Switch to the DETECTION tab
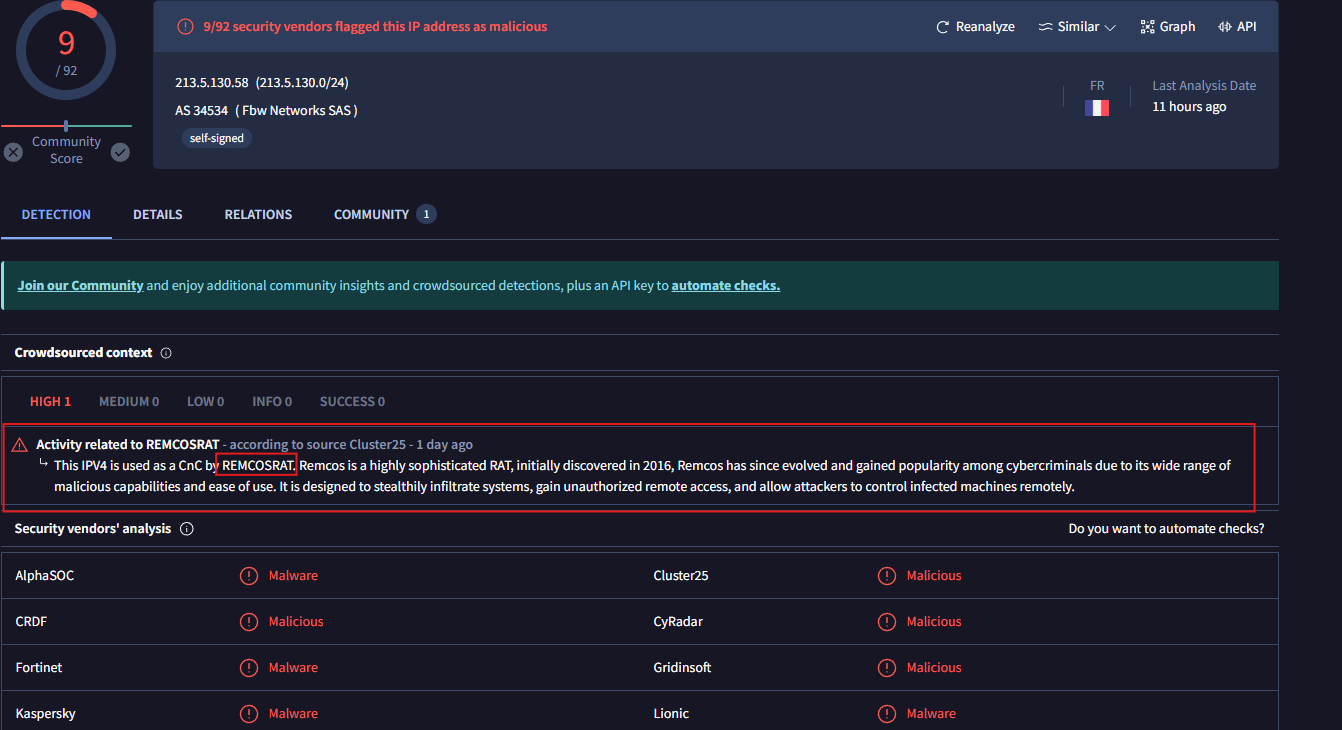Image resolution: width=1342 pixels, height=730 pixels. [x=56, y=214]
